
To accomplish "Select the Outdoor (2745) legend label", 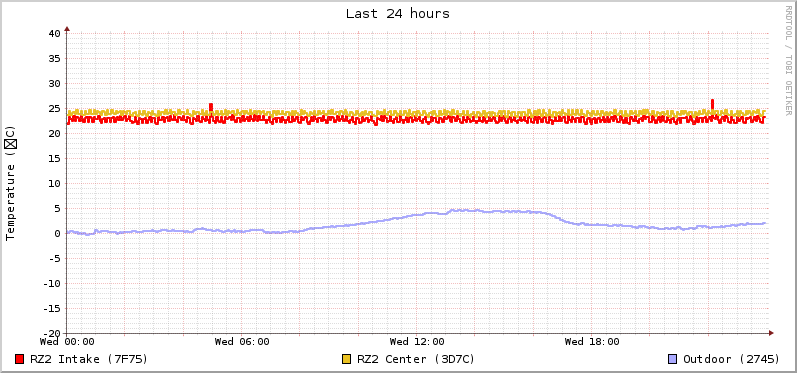I will (x=731, y=359).
